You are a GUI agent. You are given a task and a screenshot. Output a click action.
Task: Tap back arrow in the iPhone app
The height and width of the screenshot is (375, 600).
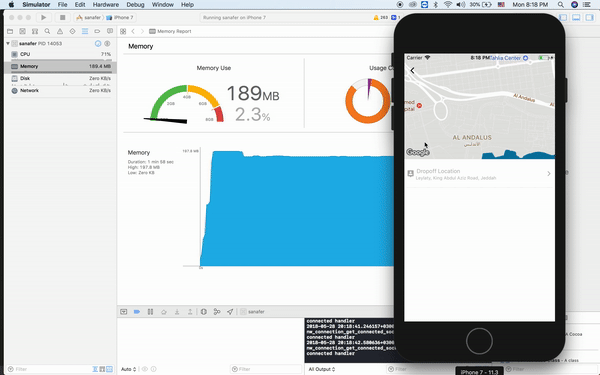(x=412, y=70)
